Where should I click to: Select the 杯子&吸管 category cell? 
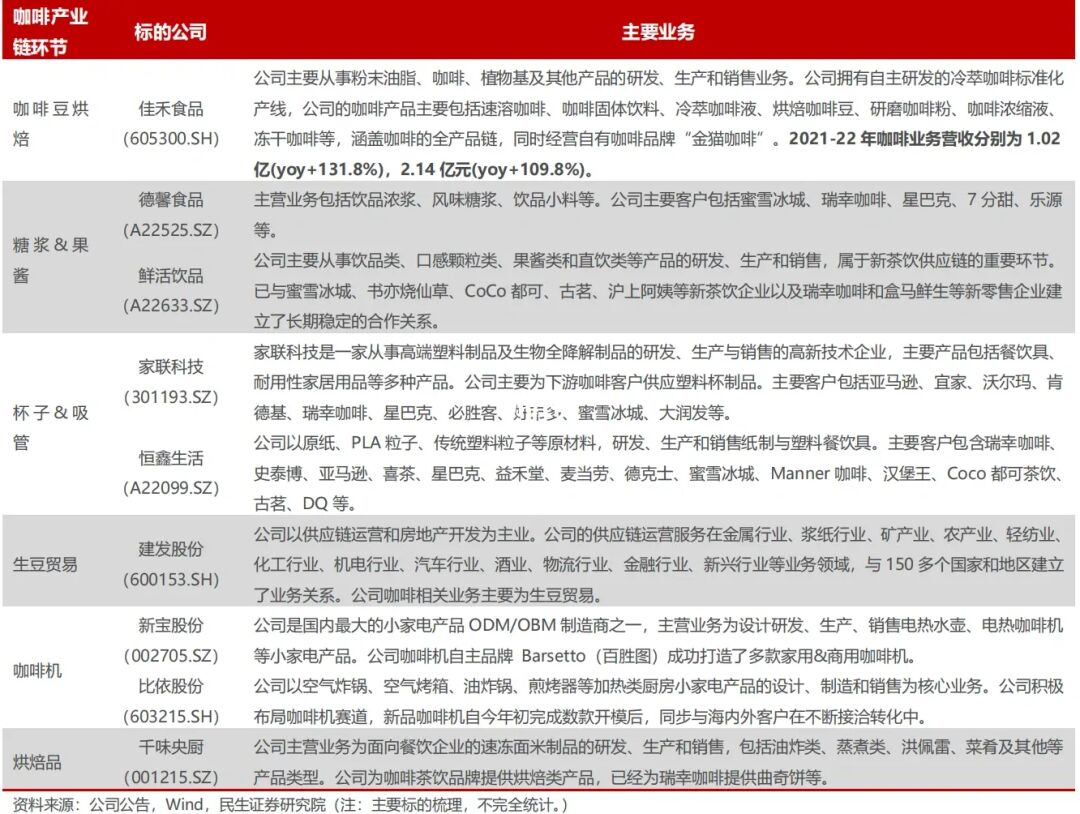tap(50, 427)
